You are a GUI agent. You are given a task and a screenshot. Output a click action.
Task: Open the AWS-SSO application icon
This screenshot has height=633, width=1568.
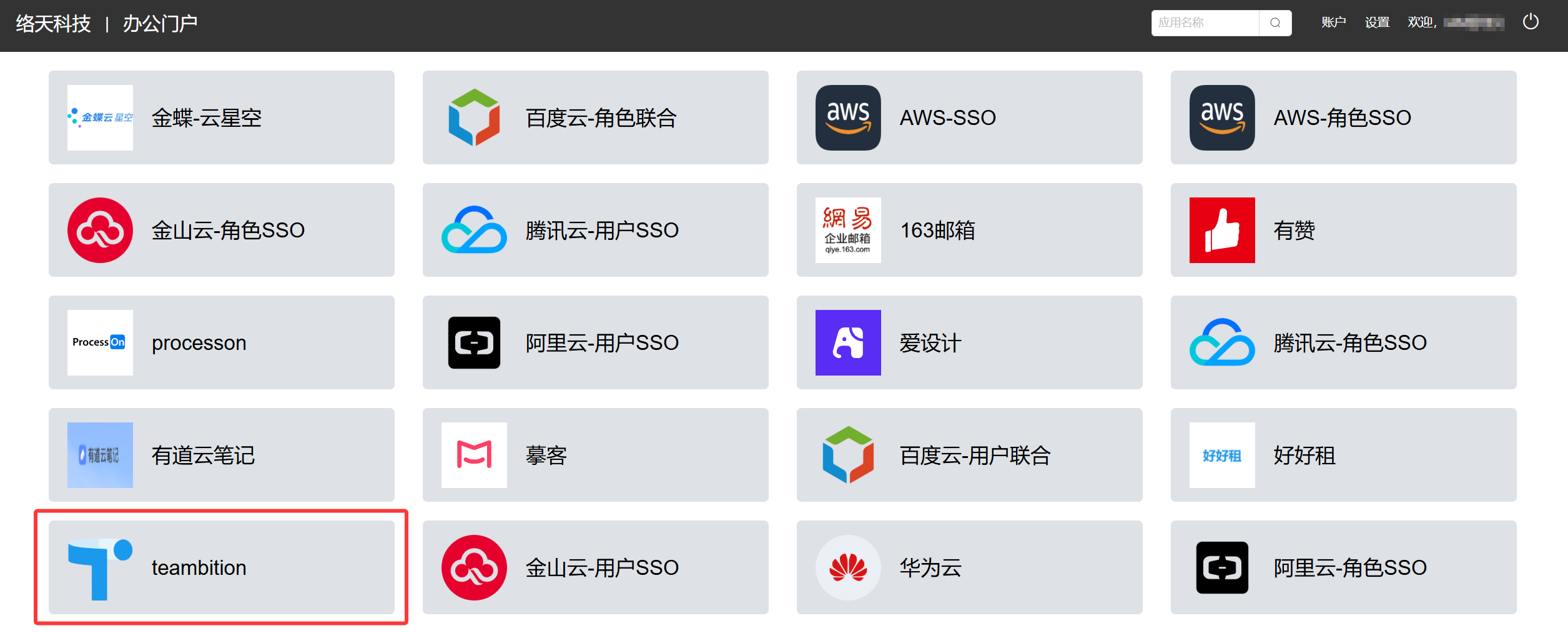(848, 118)
